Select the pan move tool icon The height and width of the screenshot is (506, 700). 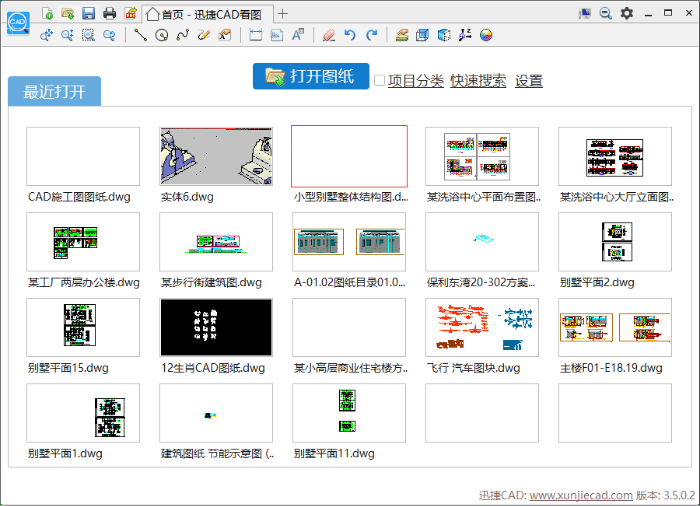click(46, 35)
